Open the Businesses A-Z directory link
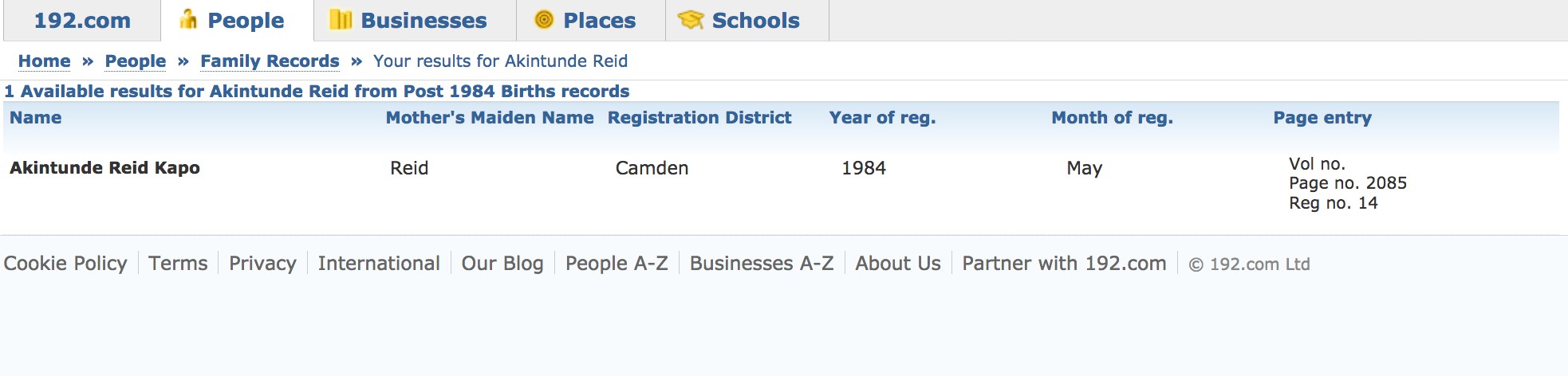This screenshot has height=376, width=1568. pos(762,264)
